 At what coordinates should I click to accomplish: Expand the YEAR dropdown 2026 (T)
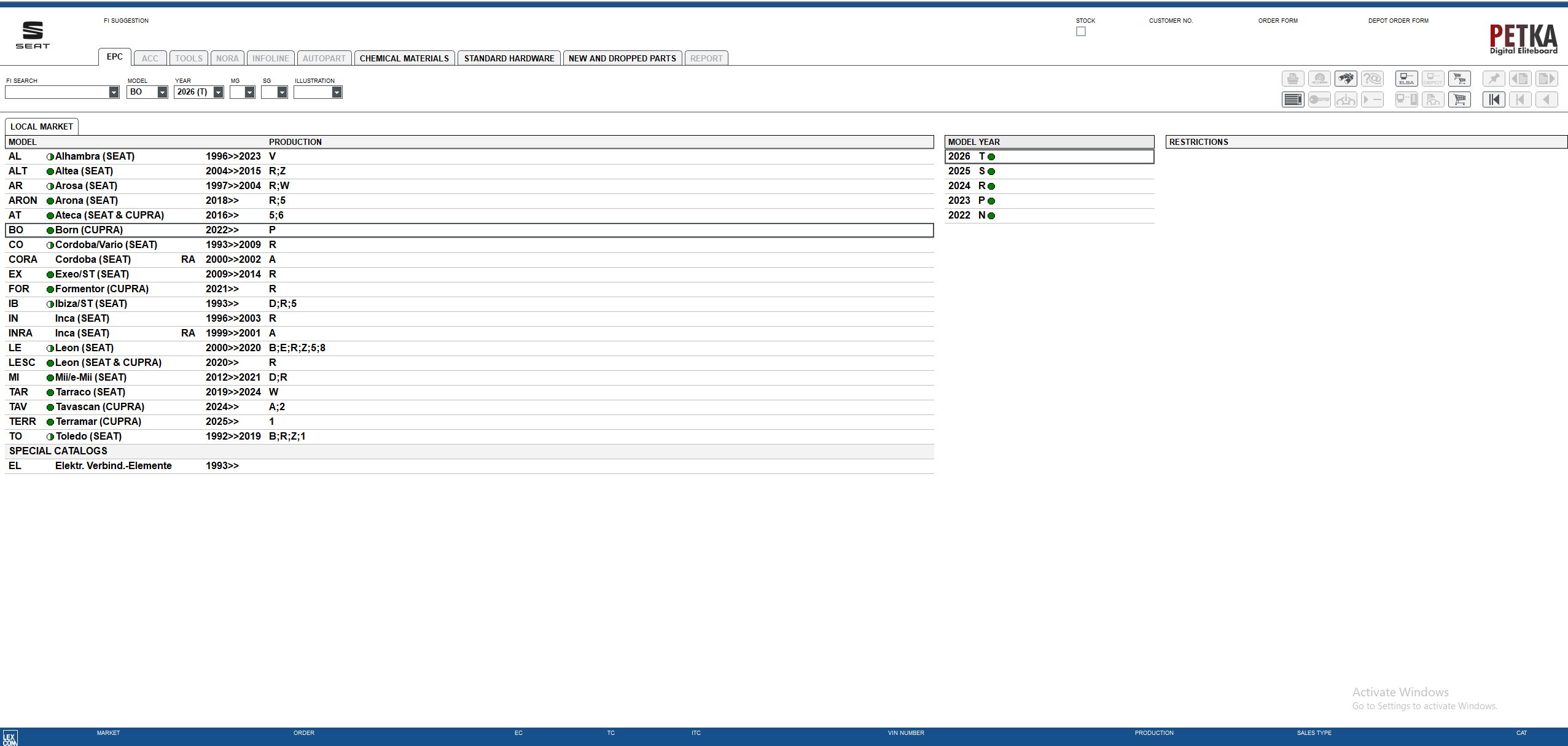pos(218,92)
